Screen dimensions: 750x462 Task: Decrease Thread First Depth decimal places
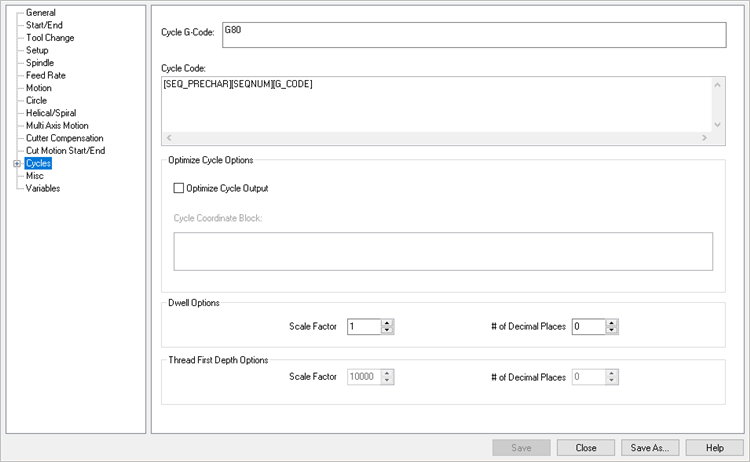click(612, 381)
